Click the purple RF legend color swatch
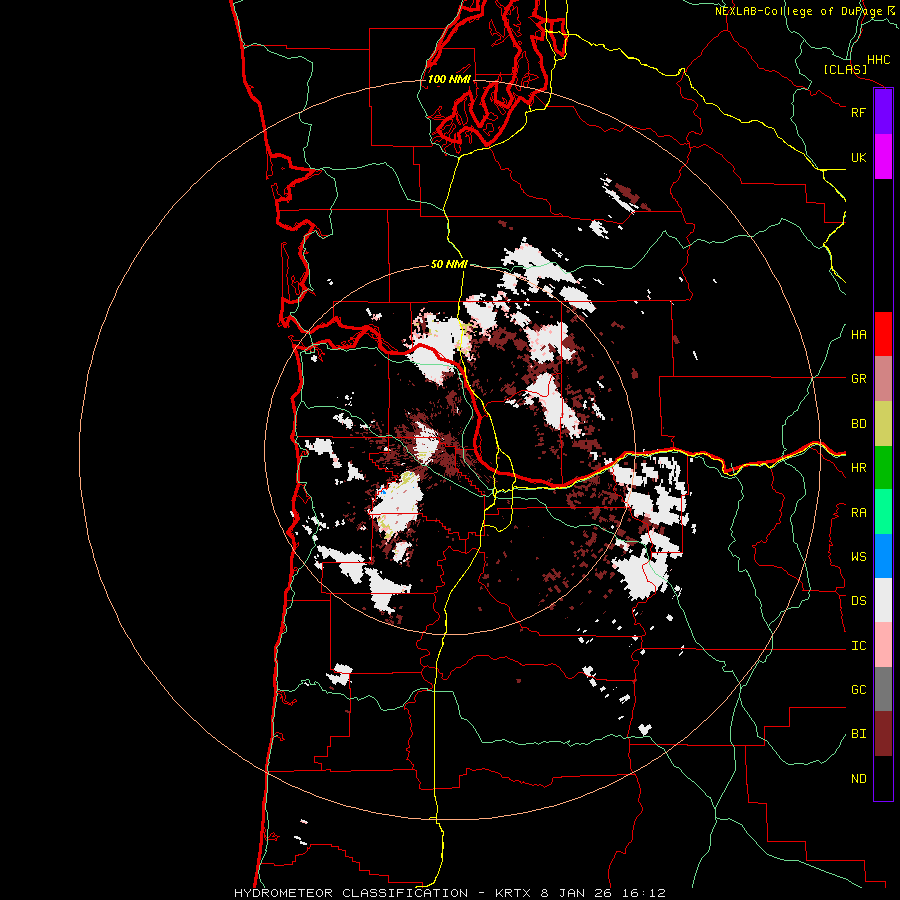900x900 pixels. pyautogui.click(x=883, y=112)
